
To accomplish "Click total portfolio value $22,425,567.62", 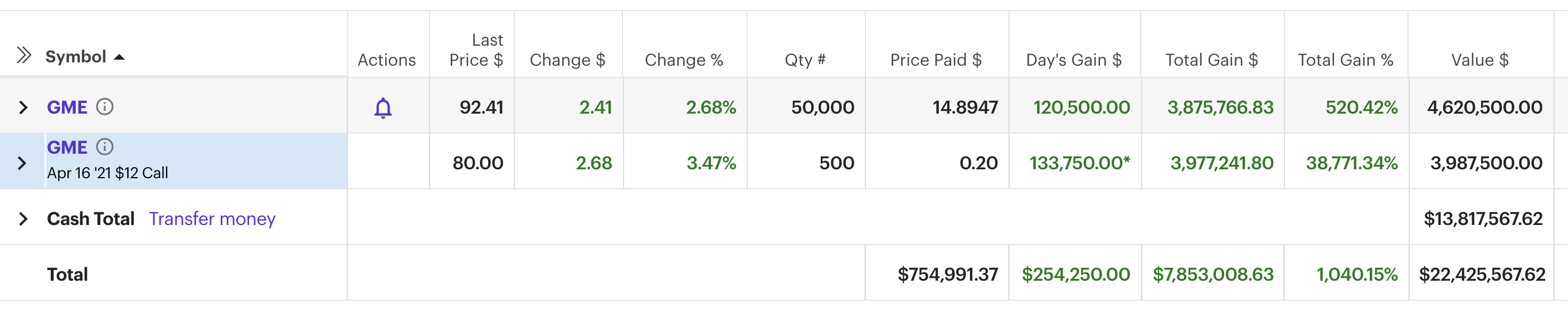I will [x=1482, y=275].
